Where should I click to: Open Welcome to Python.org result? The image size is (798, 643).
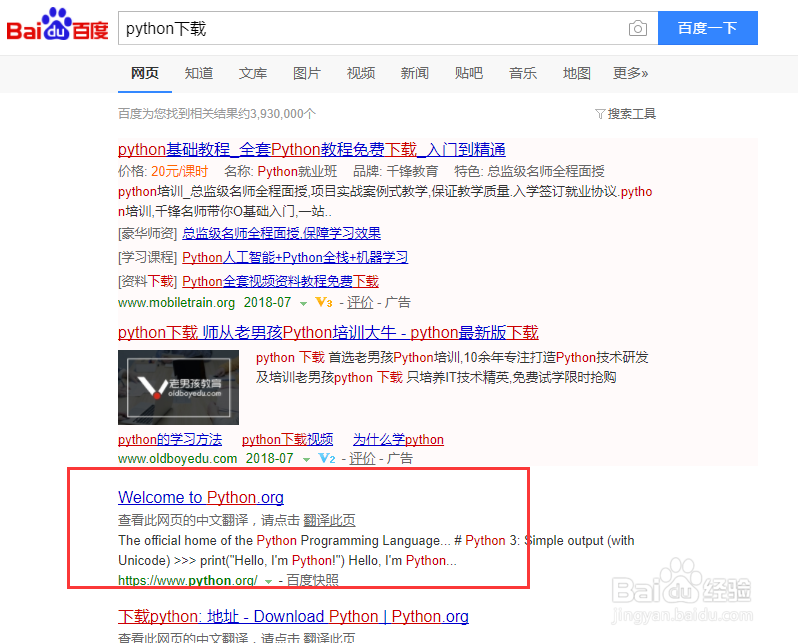[201, 497]
